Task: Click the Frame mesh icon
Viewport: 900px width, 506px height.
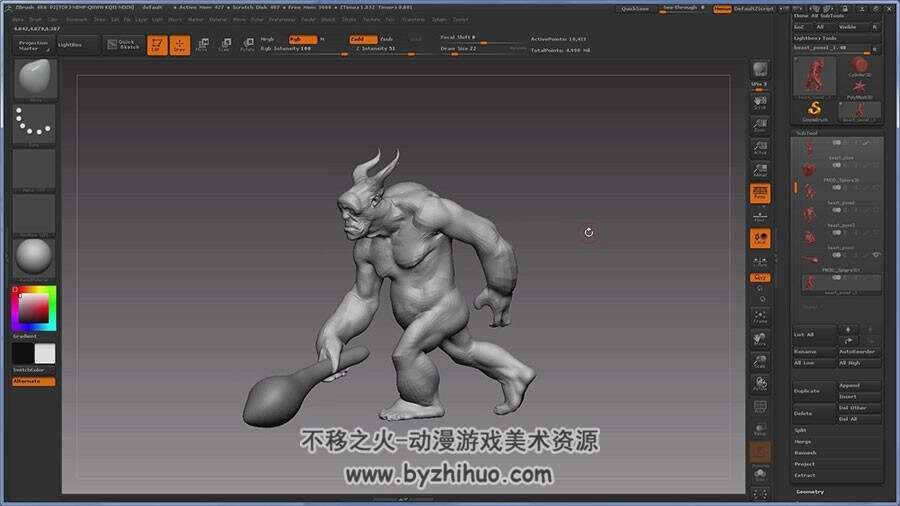Action: [x=760, y=317]
